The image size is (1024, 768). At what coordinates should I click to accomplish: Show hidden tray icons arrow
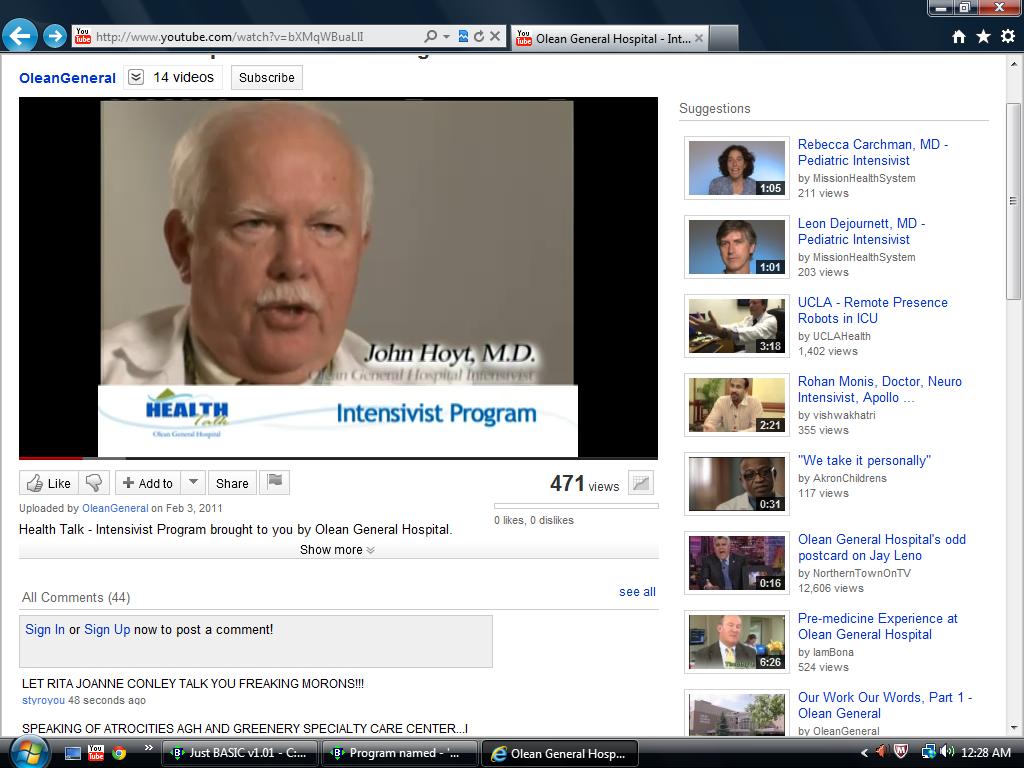click(864, 753)
